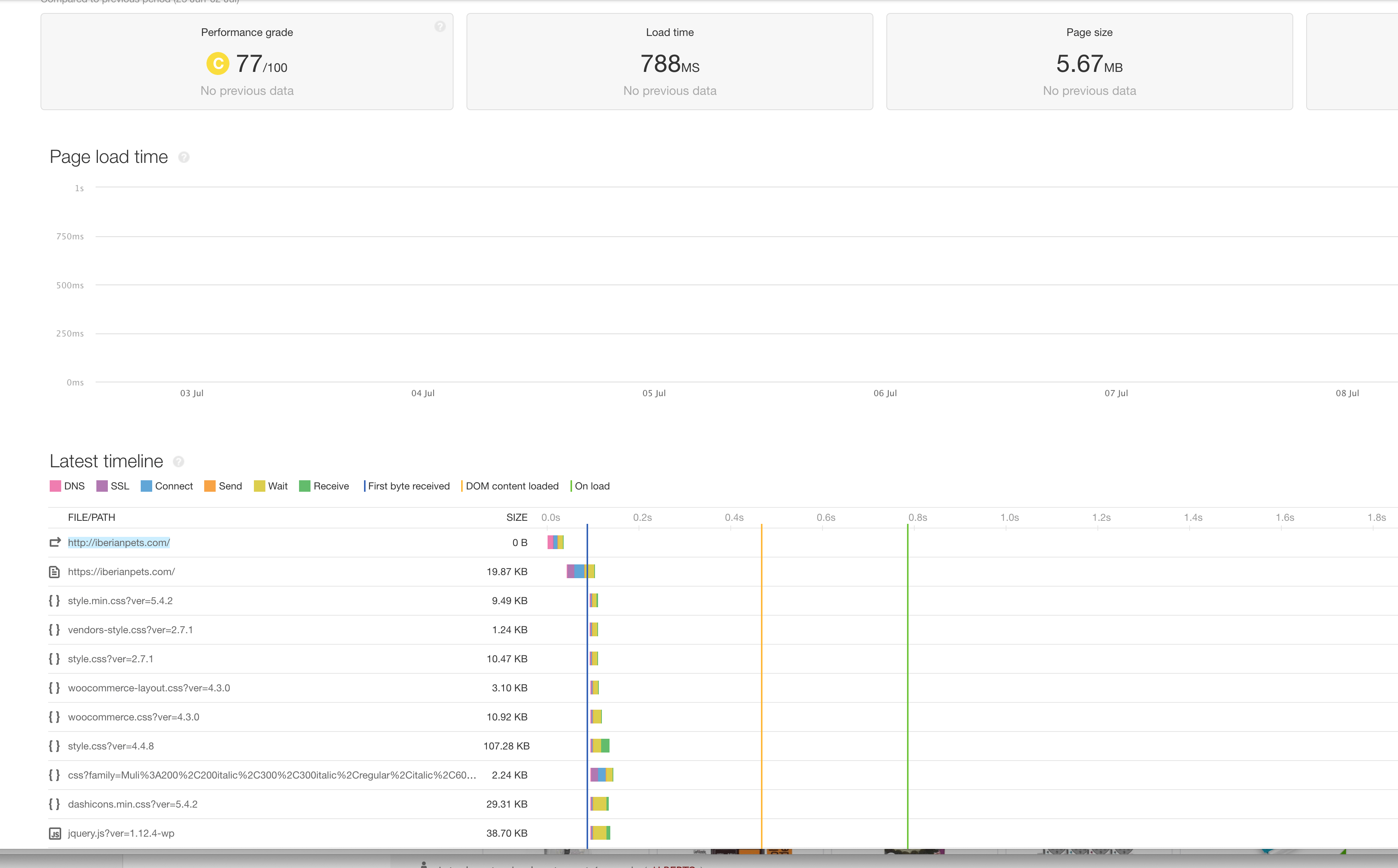The image size is (1398, 868).
Task: Click the braces icon for dashicons.min.css
Action: coord(55,804)
